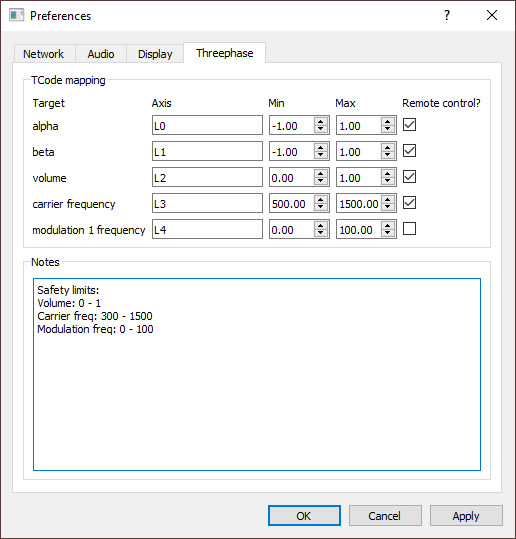Step up the volume Min value
The width and height of the screenshot is (516, 539).
pos(321,173)
